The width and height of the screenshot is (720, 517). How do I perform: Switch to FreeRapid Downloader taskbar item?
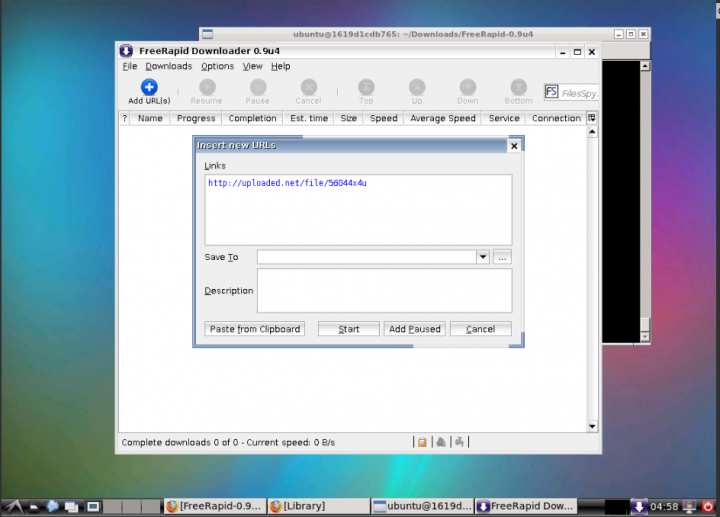click(526, 506)
